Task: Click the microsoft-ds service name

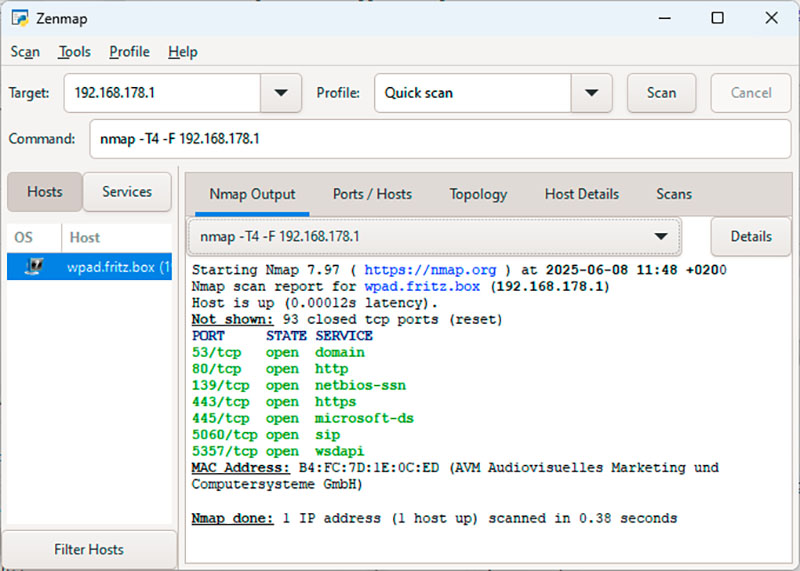Action: click(364, 418)
